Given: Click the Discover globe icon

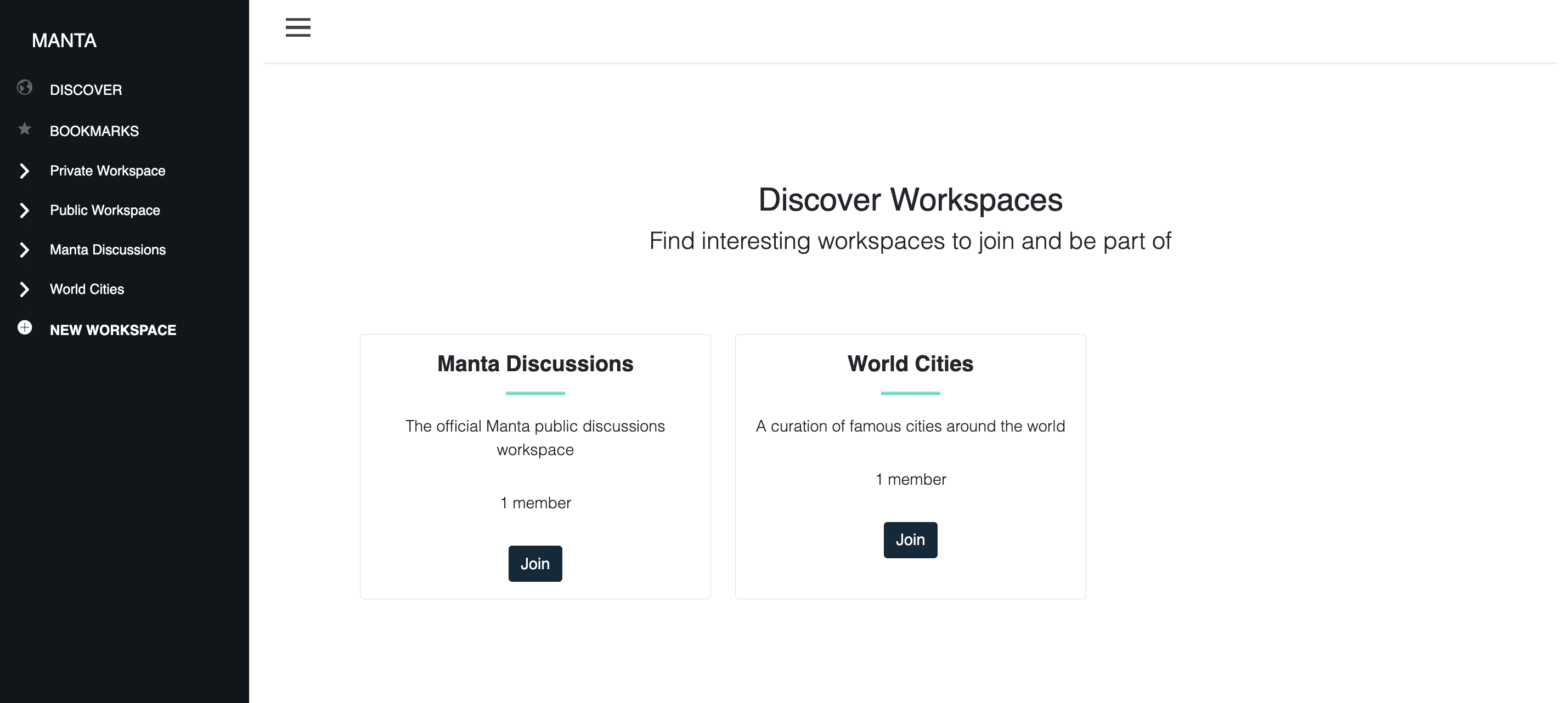Looking at the screenshot, I should point(24,88).
